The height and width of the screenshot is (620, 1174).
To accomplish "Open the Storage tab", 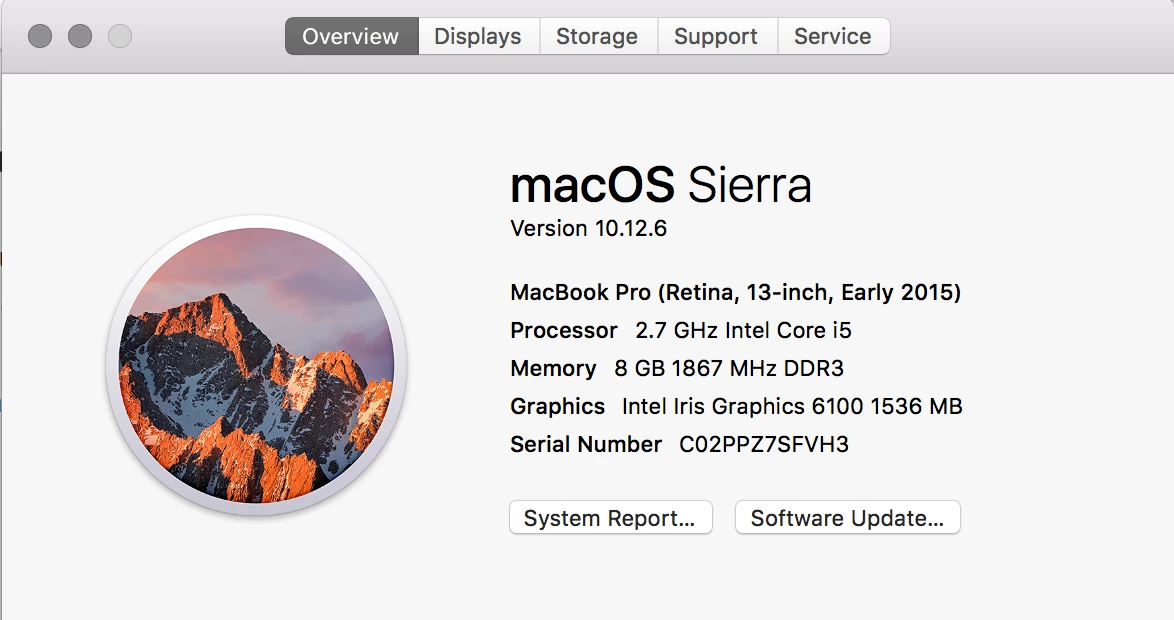I will pos(597,36).
